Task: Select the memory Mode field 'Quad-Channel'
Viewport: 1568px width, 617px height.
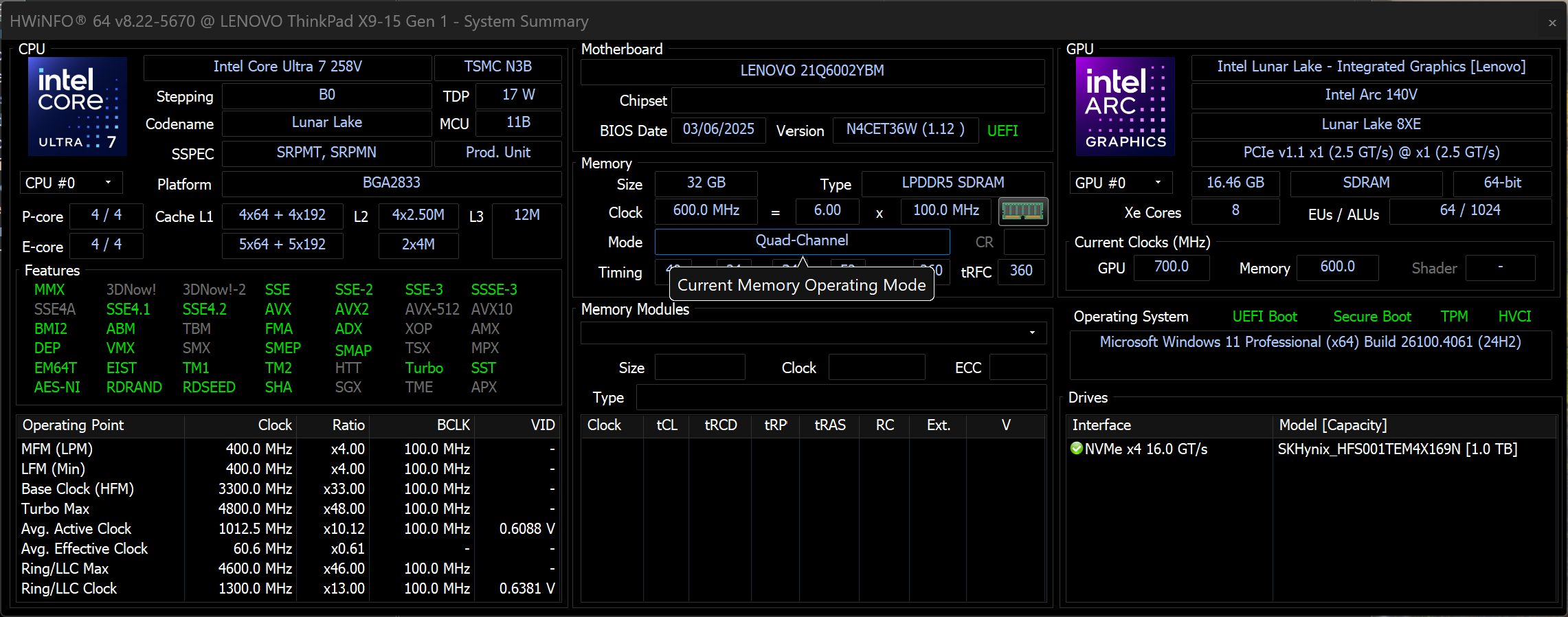Action: click(x=802, y=241)
